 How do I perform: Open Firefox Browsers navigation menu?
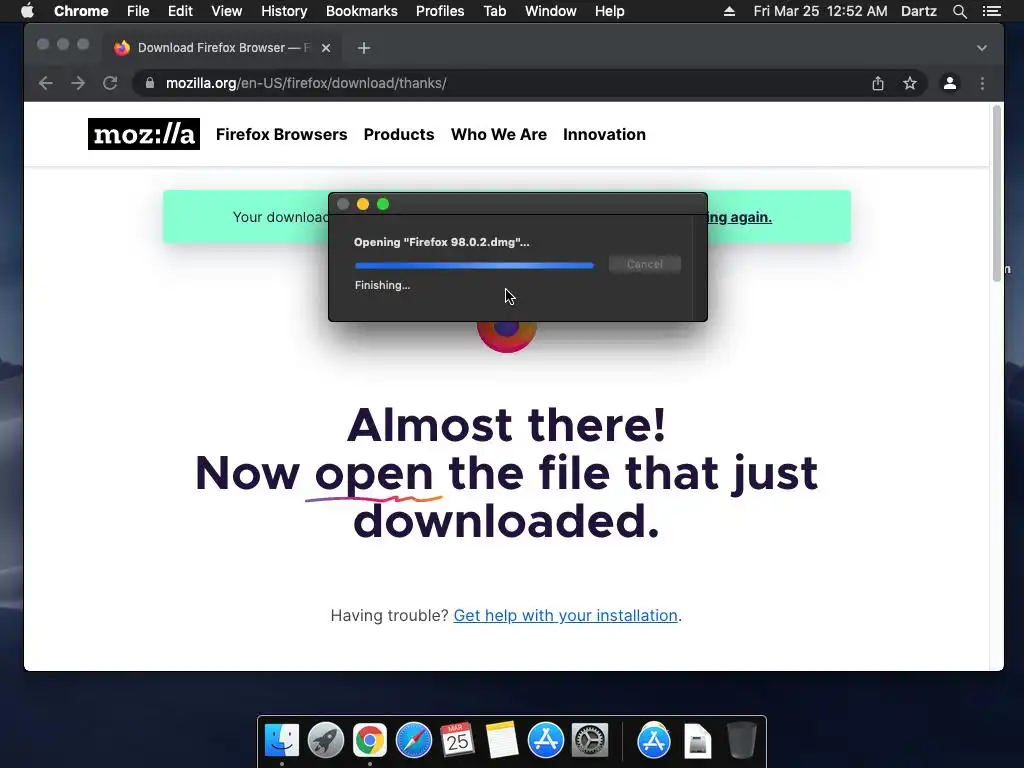point(281,135)
